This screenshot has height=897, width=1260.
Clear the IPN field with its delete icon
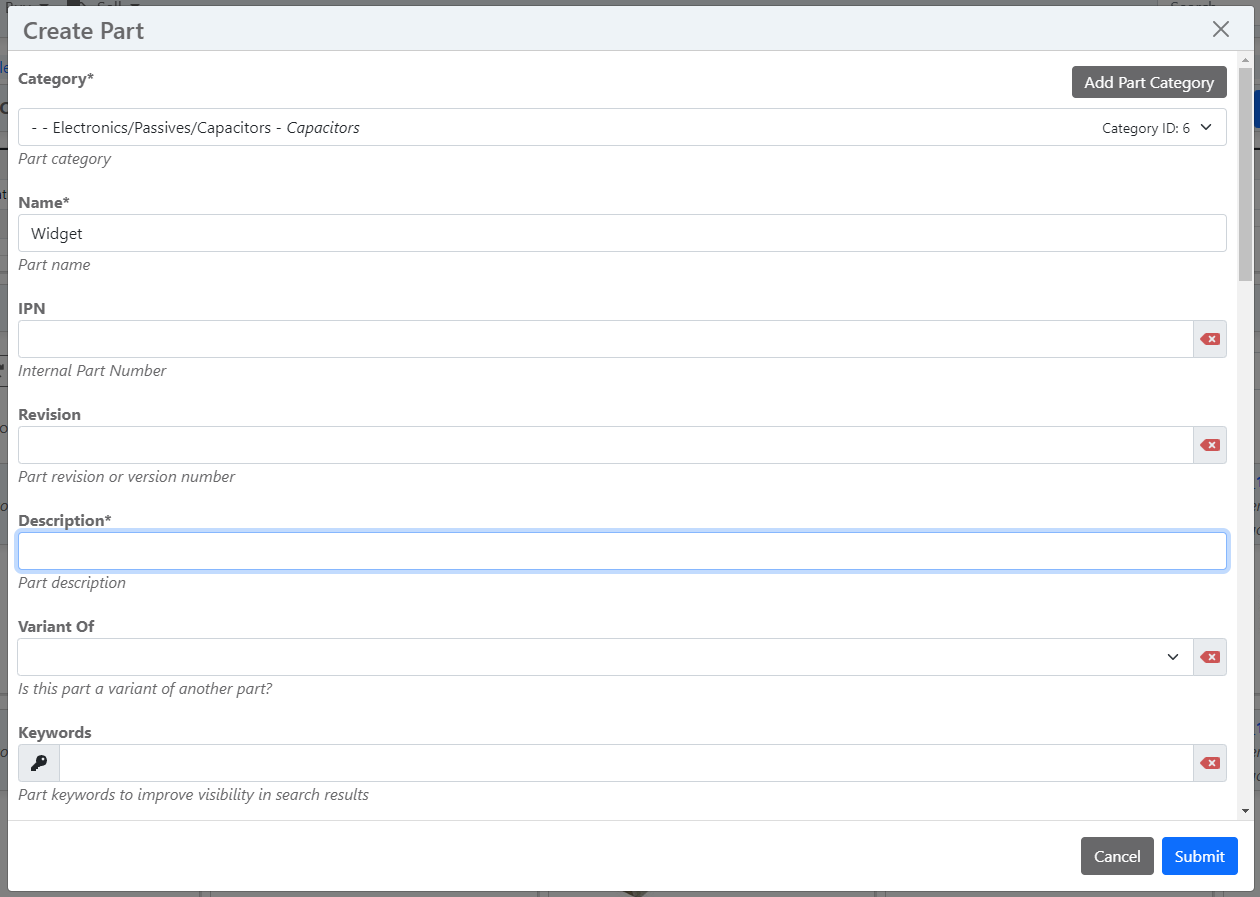[x=1210, y=339]
